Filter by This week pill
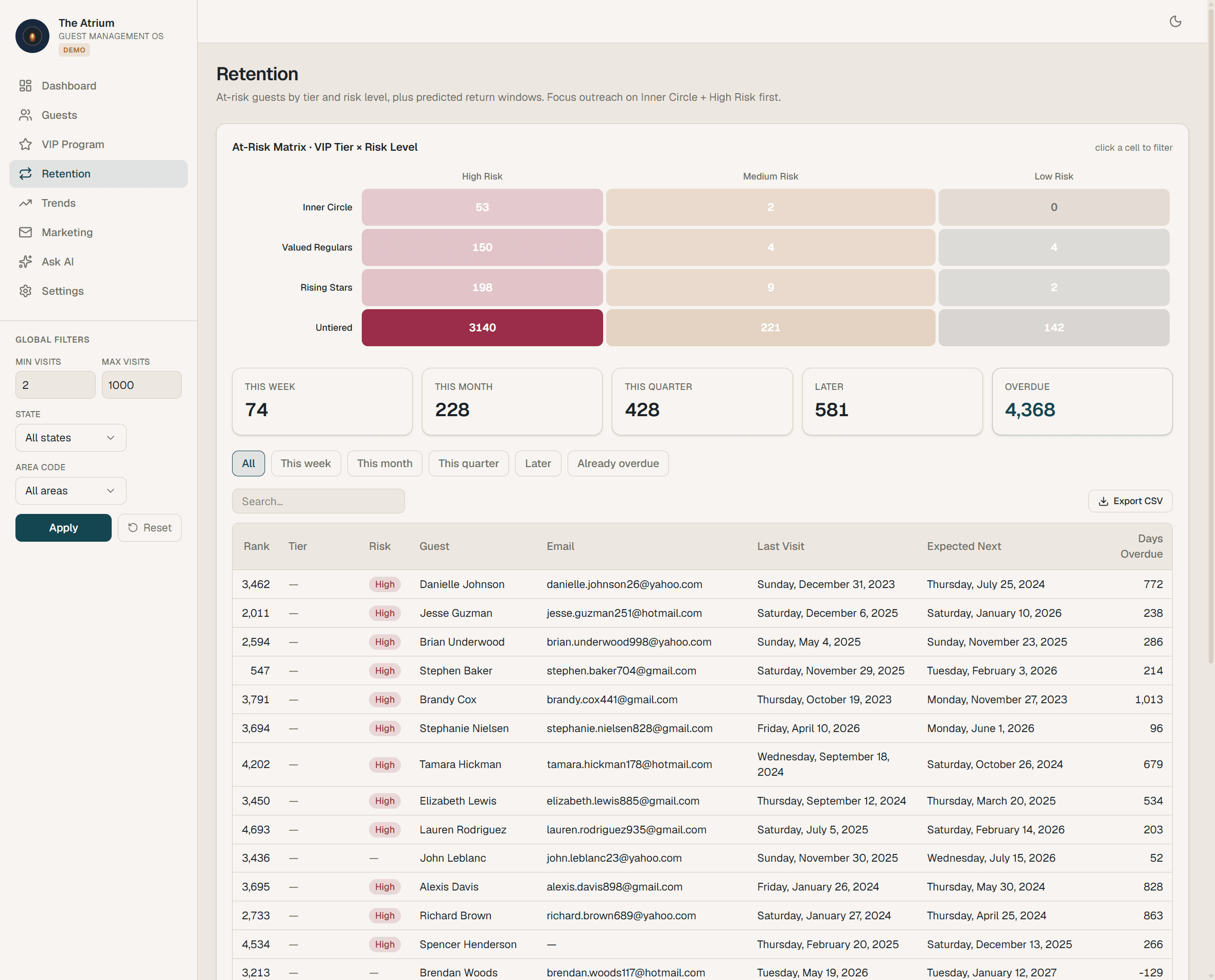Screen dimensions: 1215x980 [306, 464]
